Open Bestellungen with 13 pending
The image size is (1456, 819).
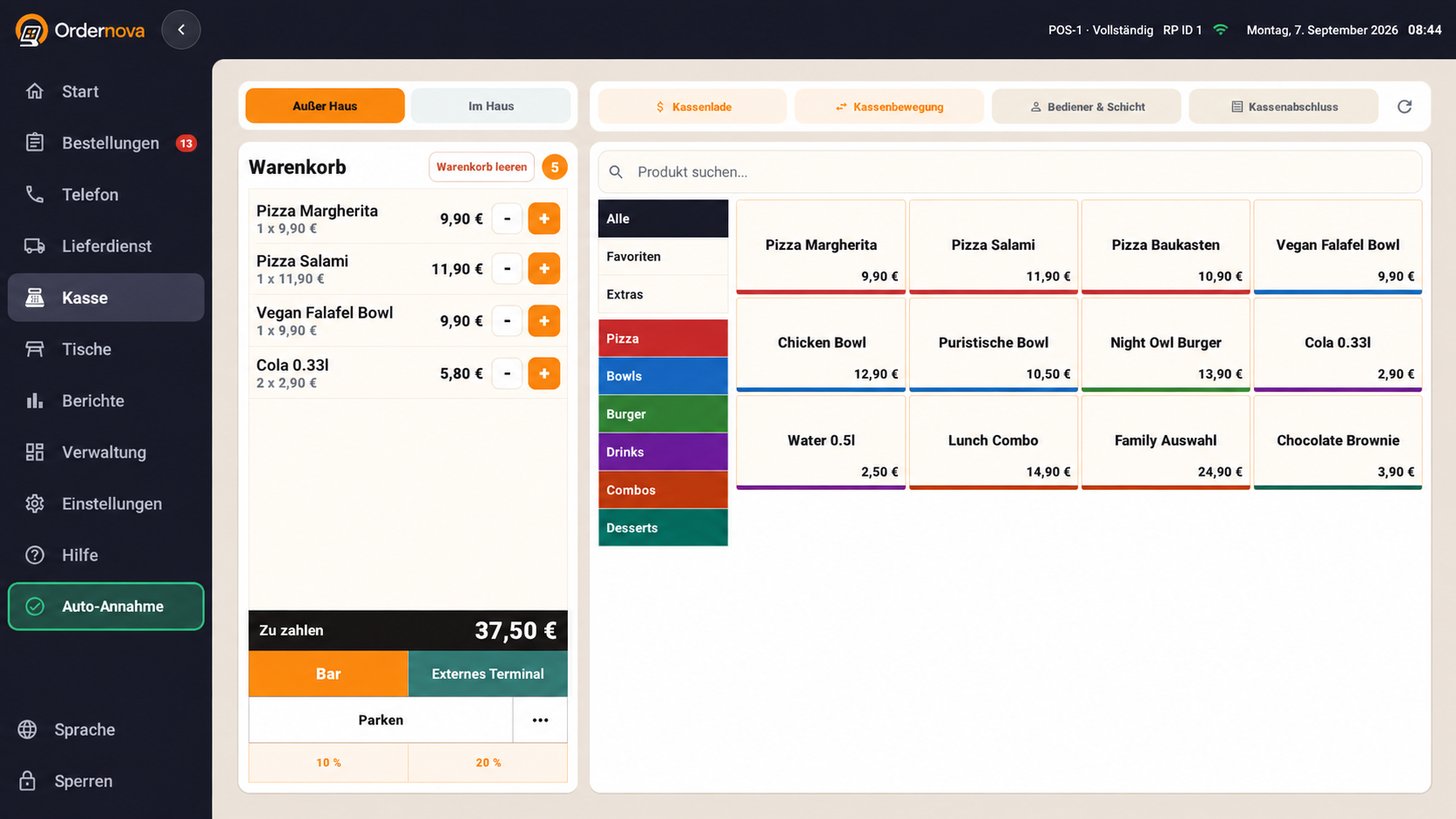click(105, 143)
